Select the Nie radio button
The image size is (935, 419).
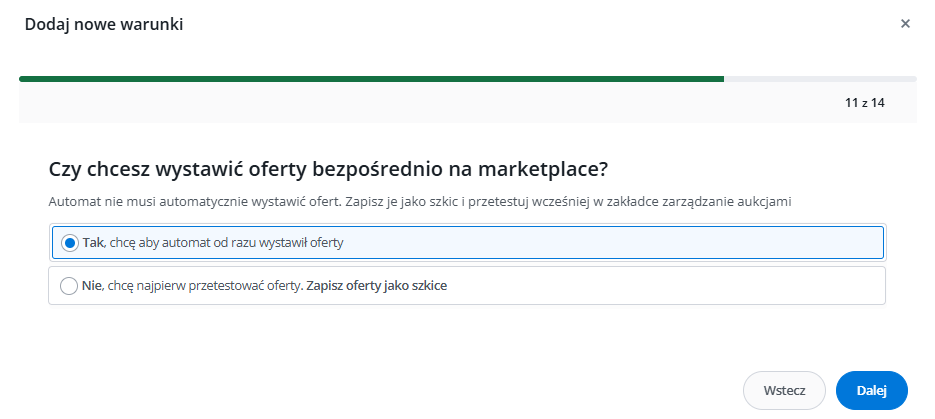tap(69, 286)
